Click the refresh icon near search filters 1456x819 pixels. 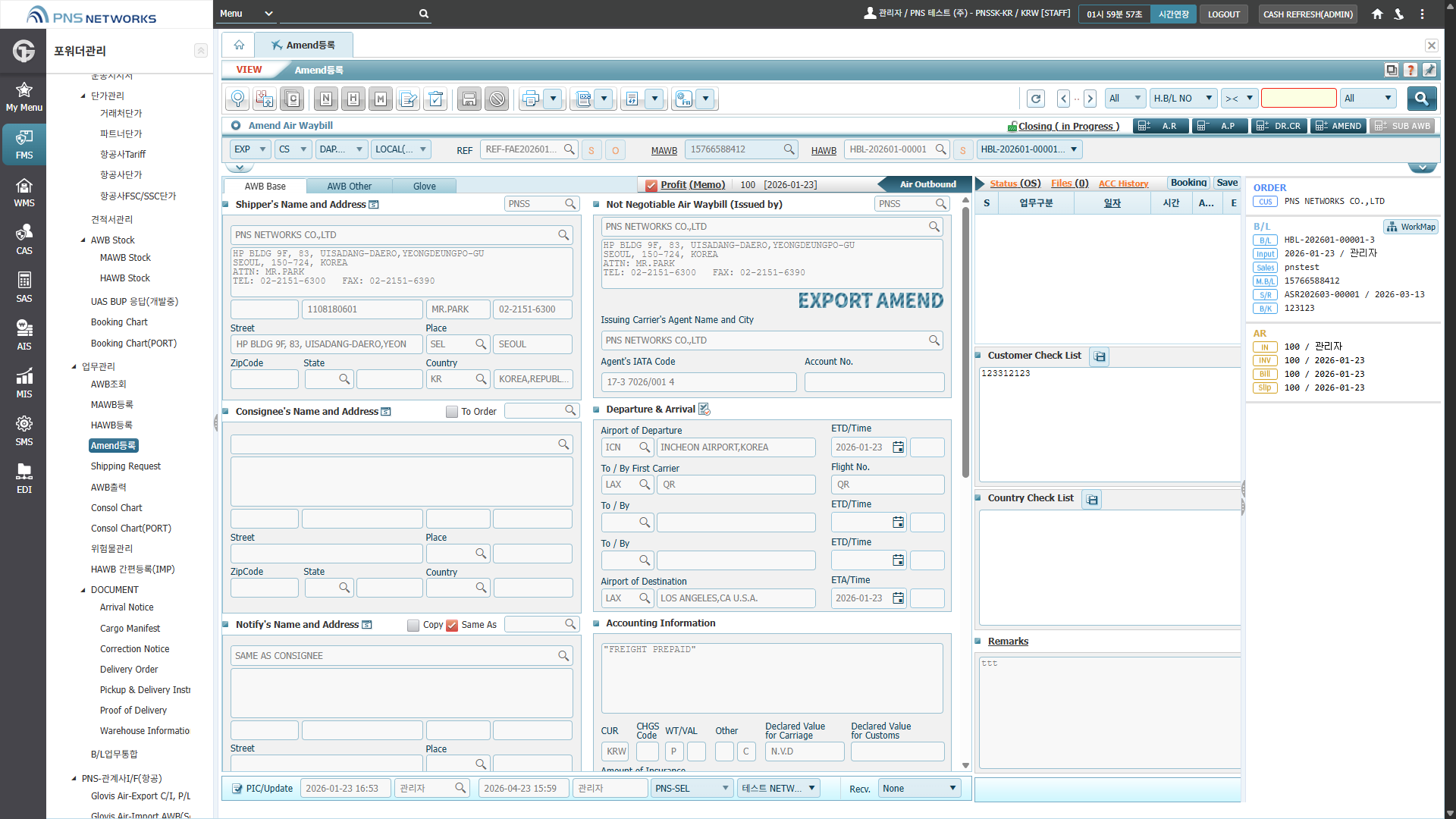click(1036, 99)
